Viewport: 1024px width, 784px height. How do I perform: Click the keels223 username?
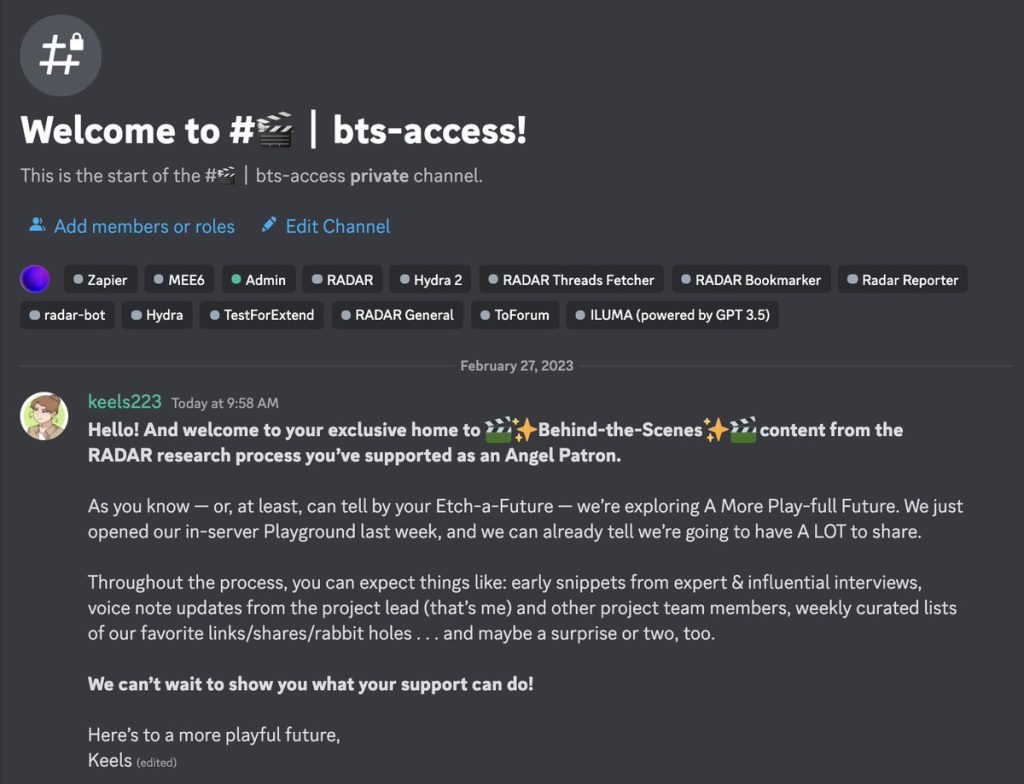(x=124, y=402)
